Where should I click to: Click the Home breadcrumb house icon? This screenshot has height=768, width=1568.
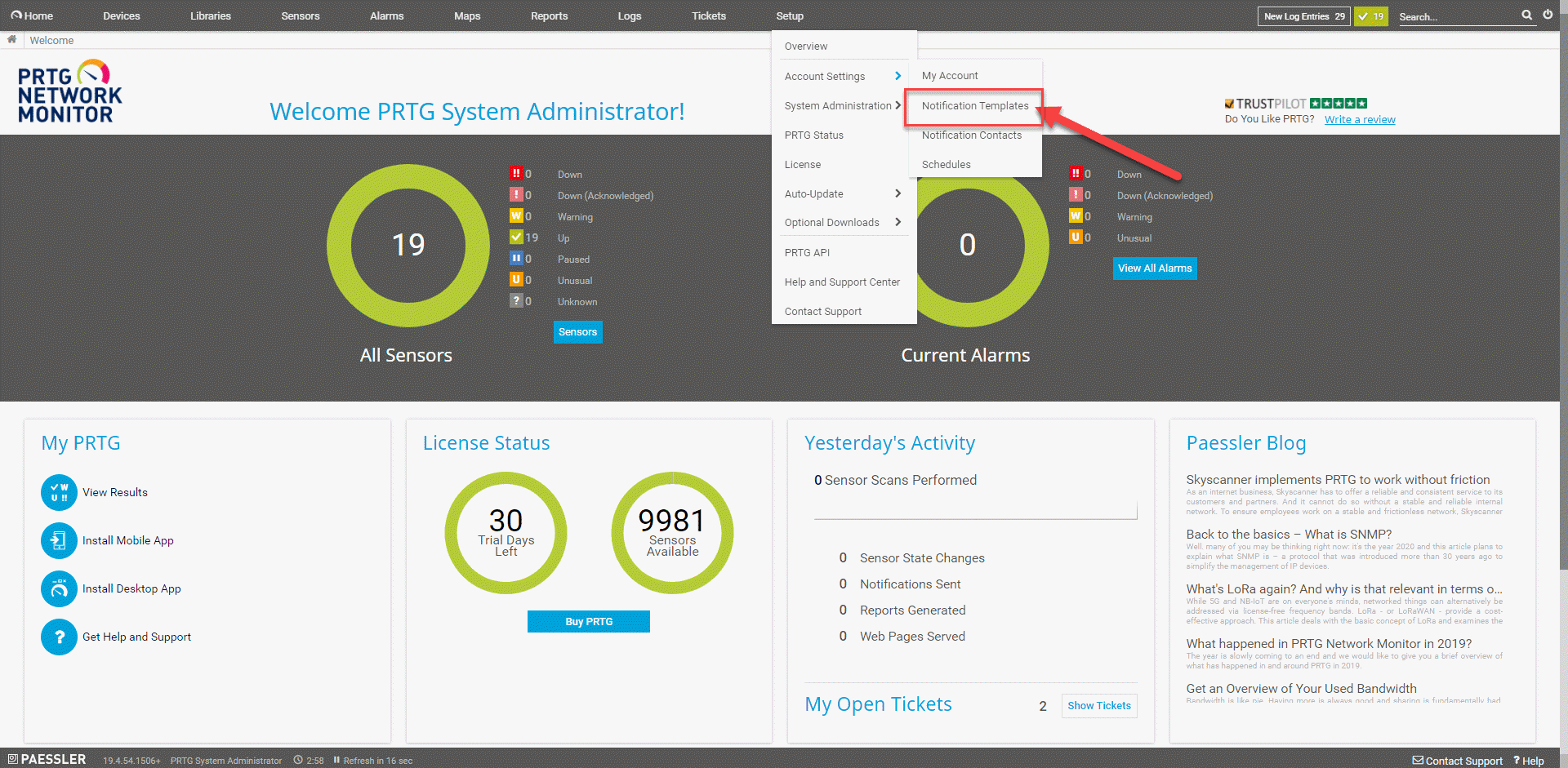point(11,39)
